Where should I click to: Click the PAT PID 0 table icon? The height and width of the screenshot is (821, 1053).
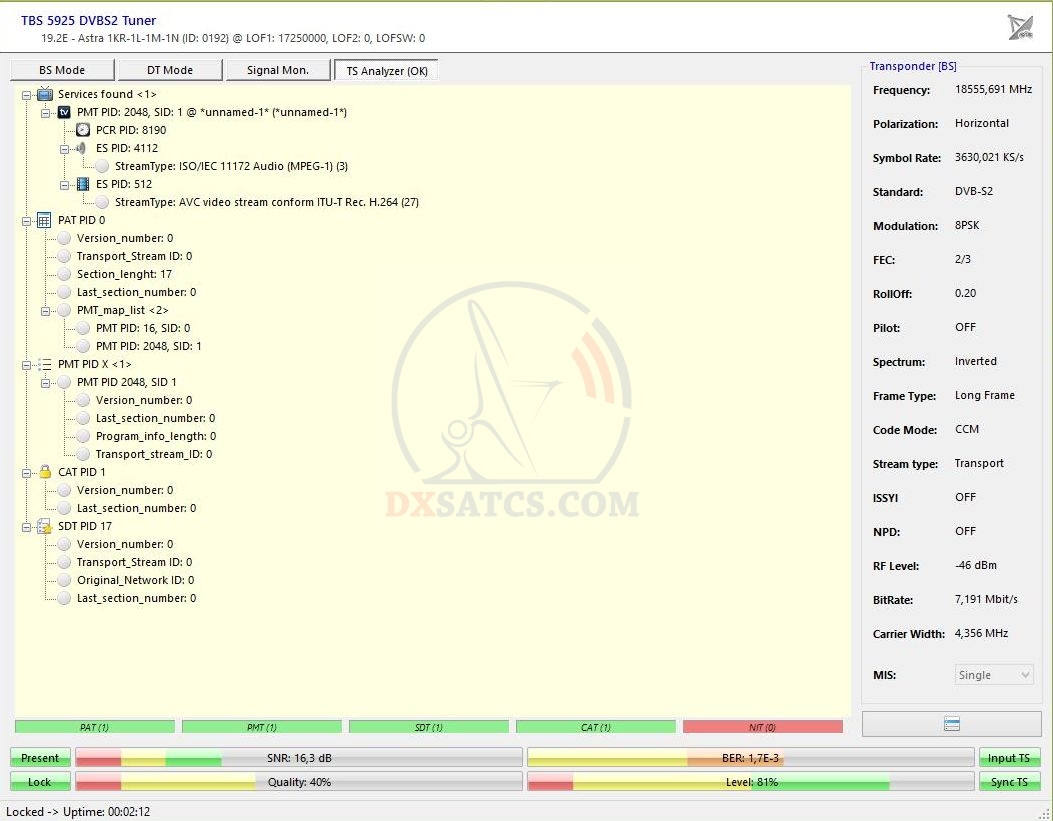pyautogui.click(x=44, y=220)
